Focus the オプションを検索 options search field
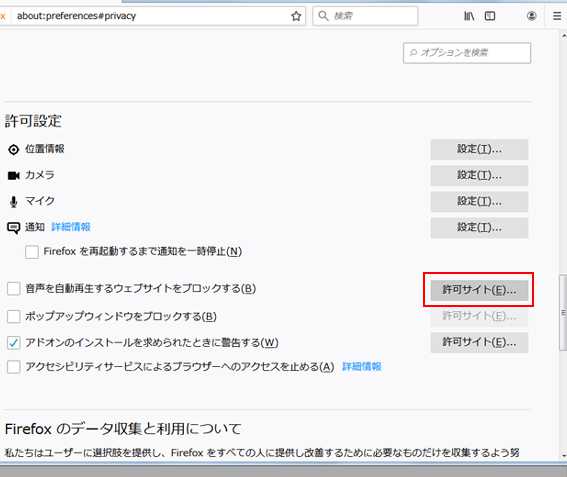 pyautogui.click(x=467, y=53)
